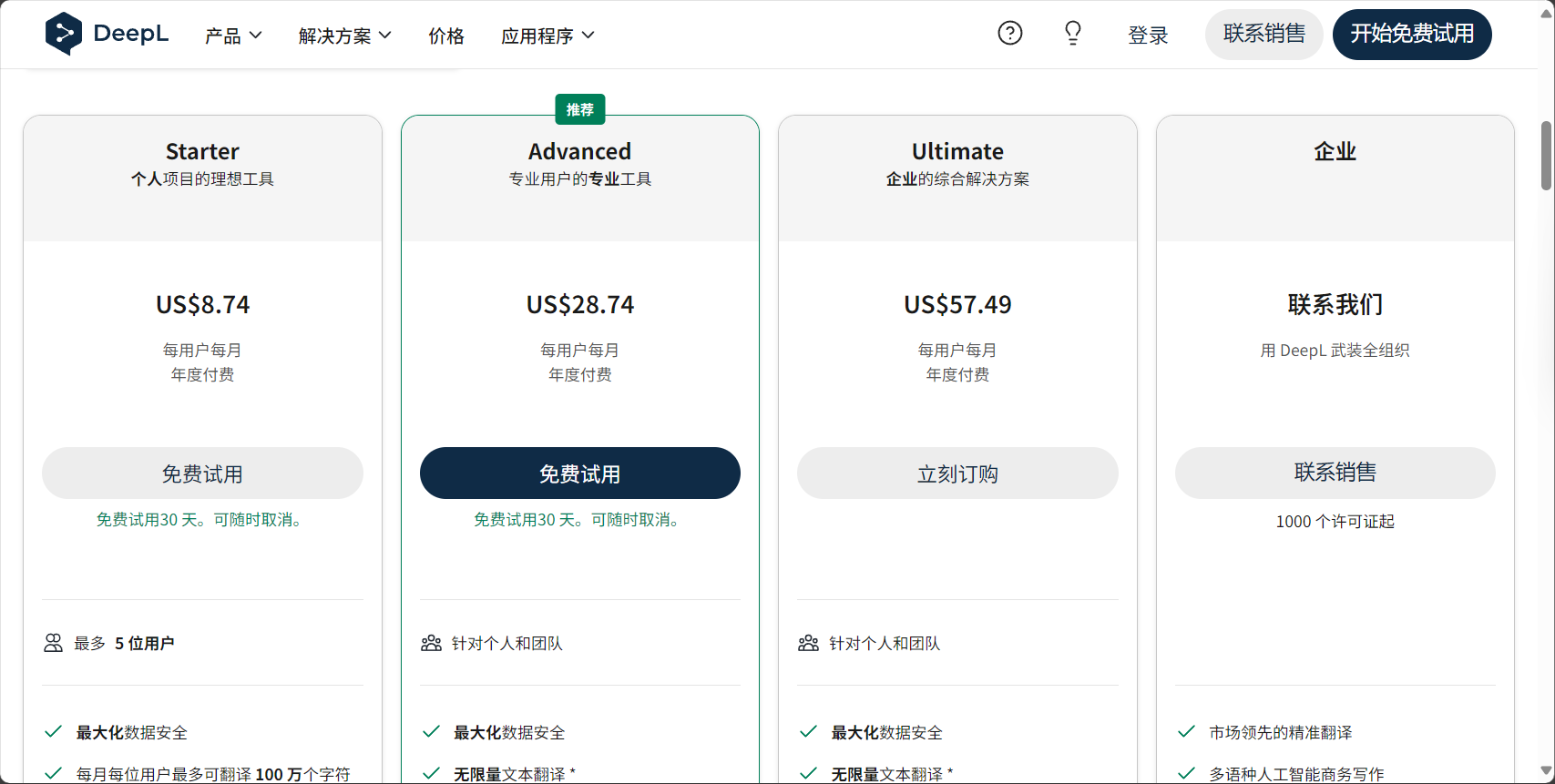Click the scrollbar down arrow

coord(1546,771)
